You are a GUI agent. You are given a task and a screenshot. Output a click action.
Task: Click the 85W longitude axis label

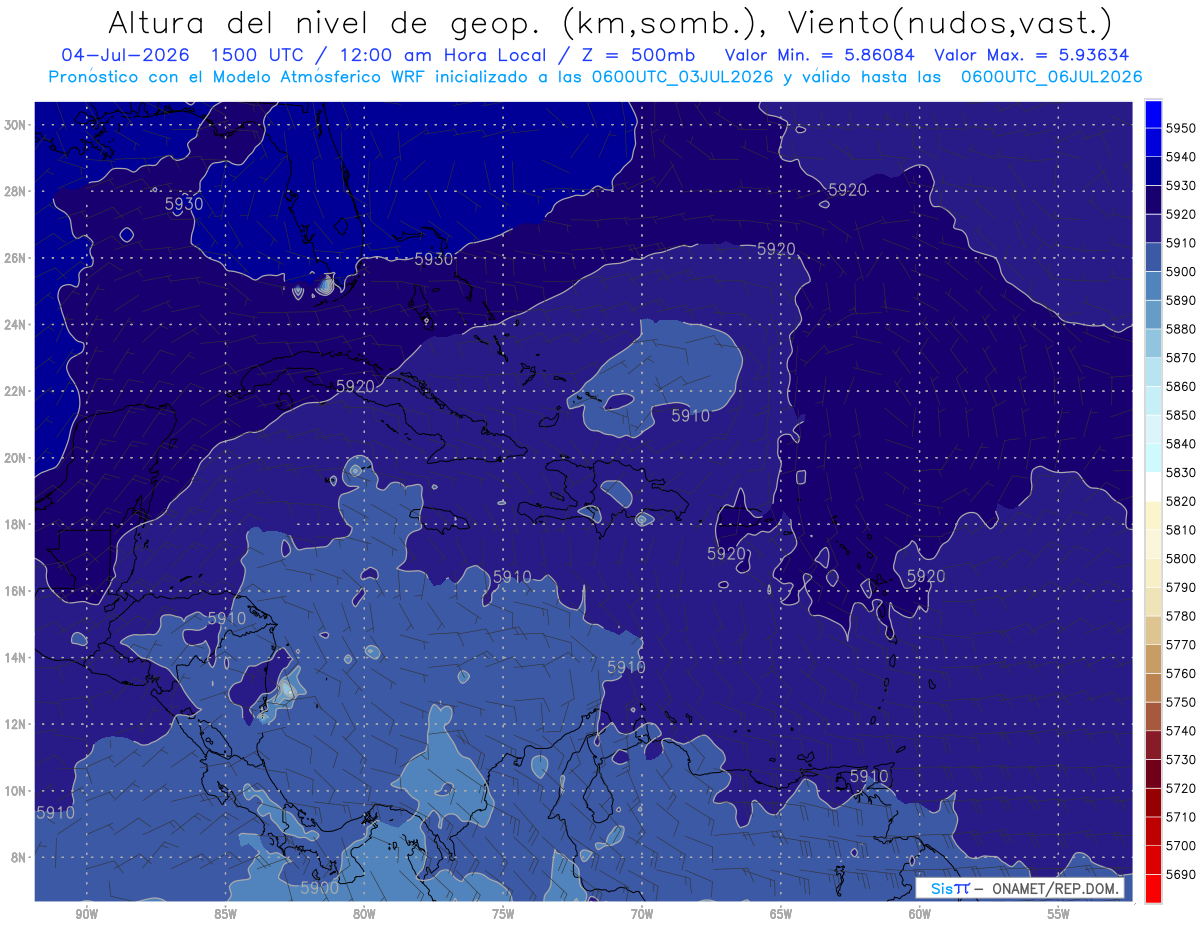225,914
